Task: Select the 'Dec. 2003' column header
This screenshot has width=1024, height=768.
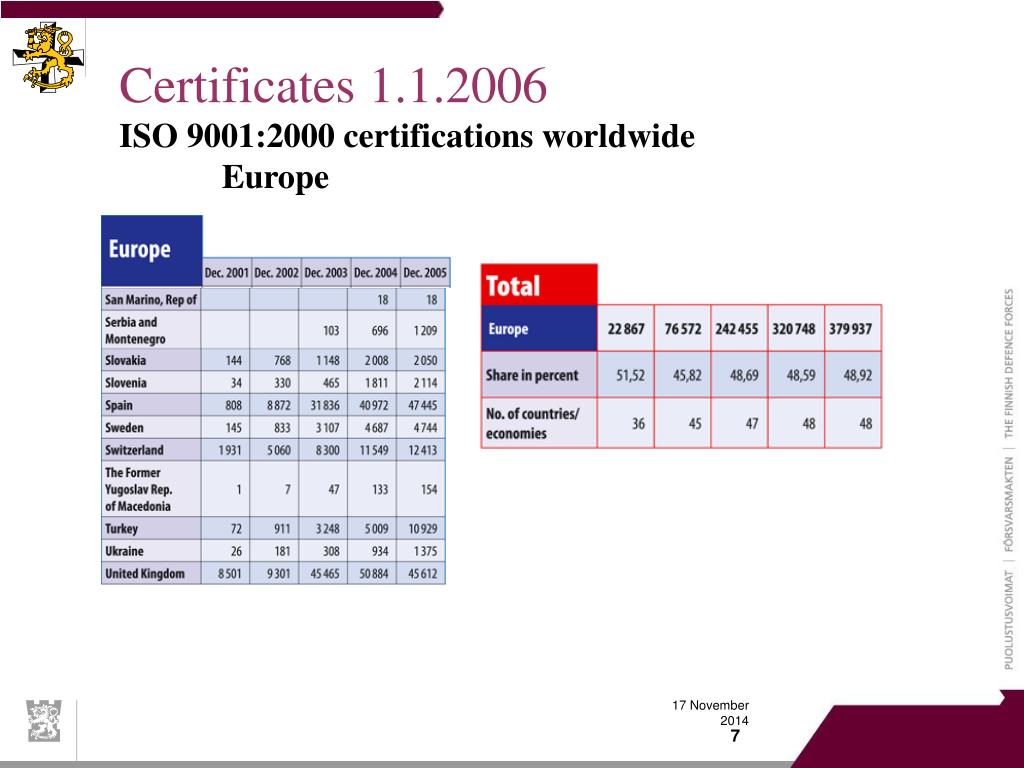Action: (326, 272)
